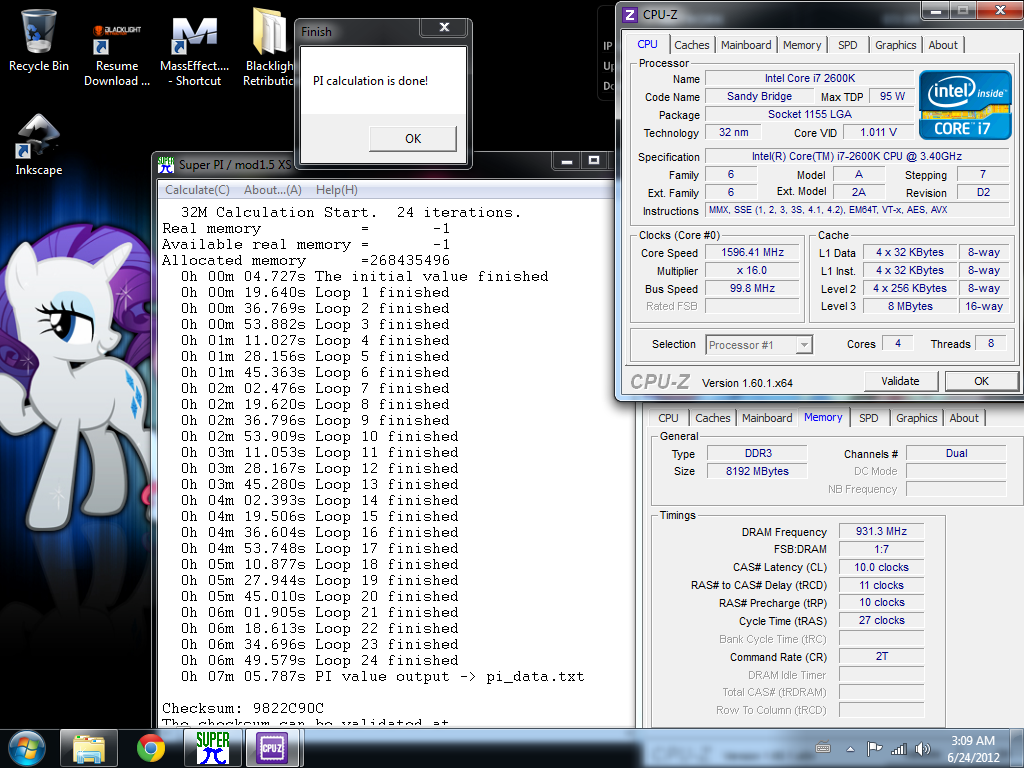Click the Multiplier x 16.0 field
The width and height of the screenshot is (1024, 768).
(752, 270)
